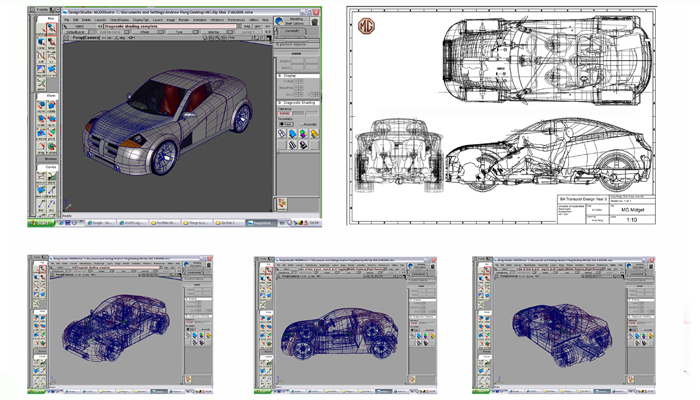Open the File menu in the main window

tap(66, 20)
